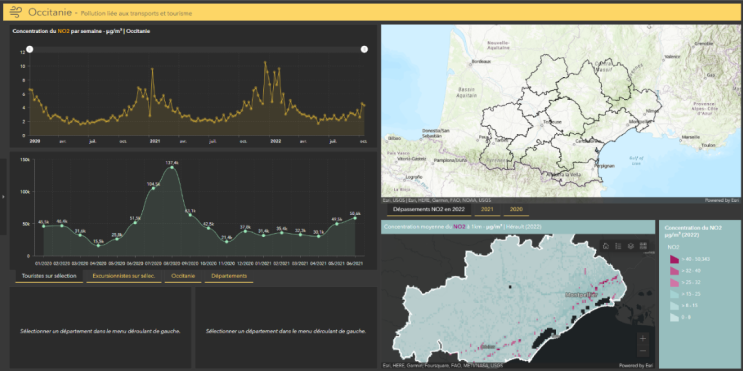Click the 2022 label on NO2 chart axis
The image size is (743, 371).
(x=275, y=141)
